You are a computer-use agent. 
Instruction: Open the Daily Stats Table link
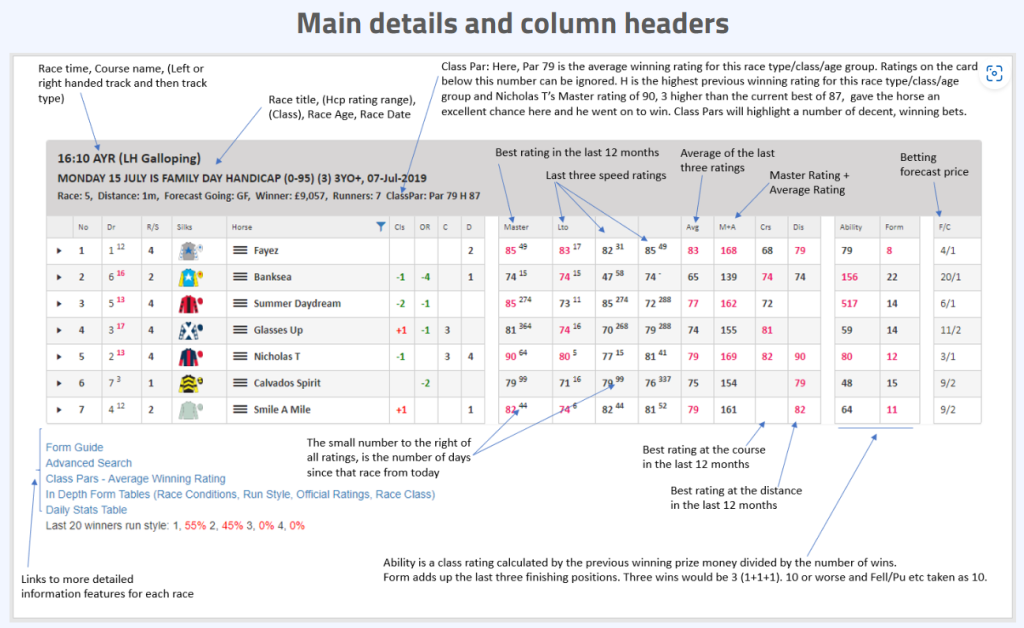[86, 510]
